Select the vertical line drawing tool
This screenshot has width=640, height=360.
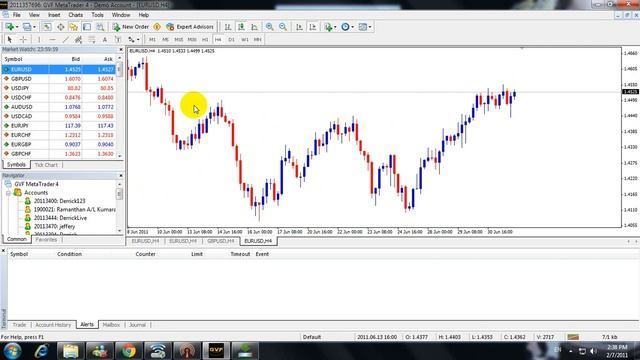tap(39, 40)
